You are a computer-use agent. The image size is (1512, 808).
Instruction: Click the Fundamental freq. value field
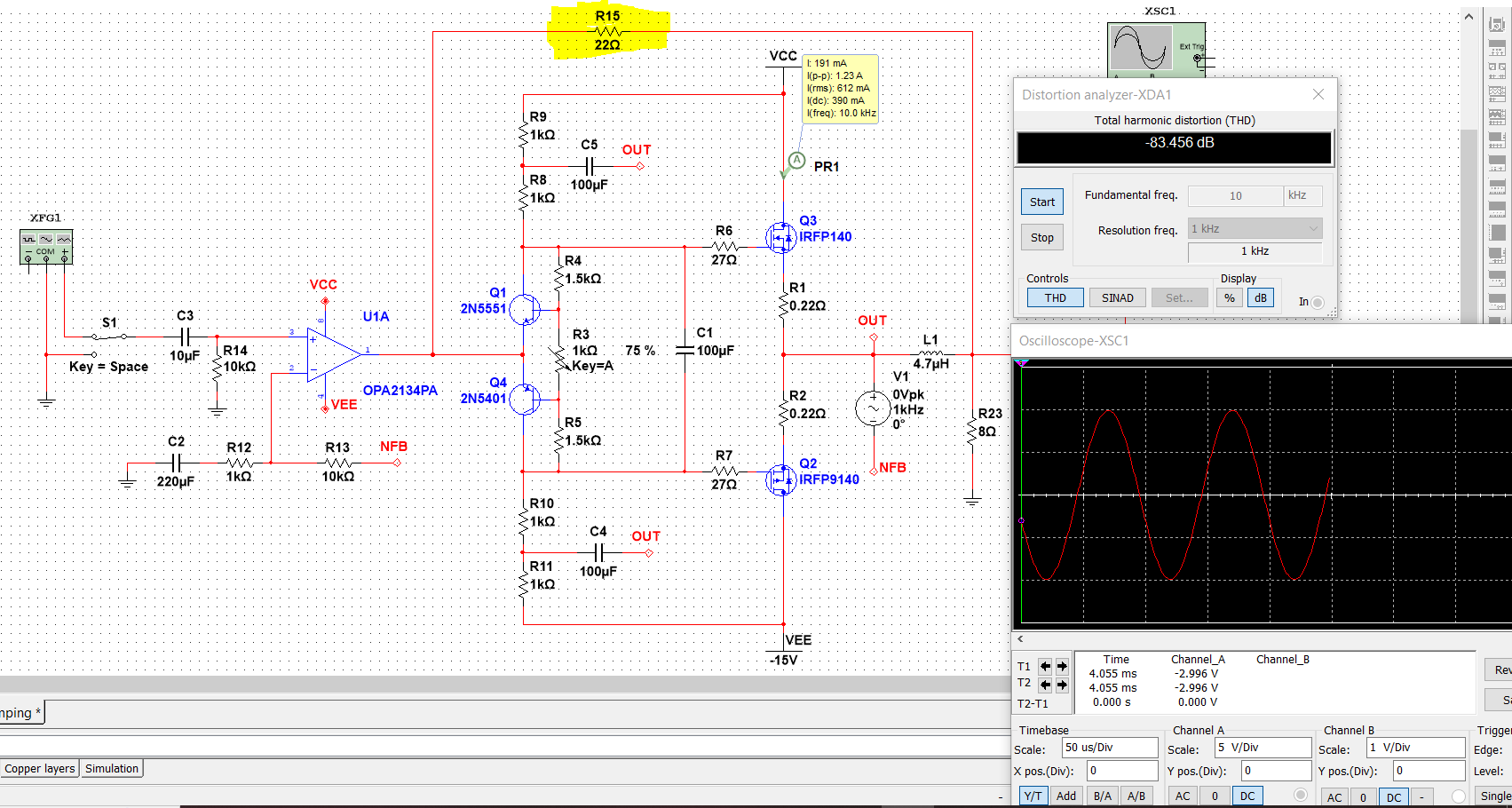1235,195
